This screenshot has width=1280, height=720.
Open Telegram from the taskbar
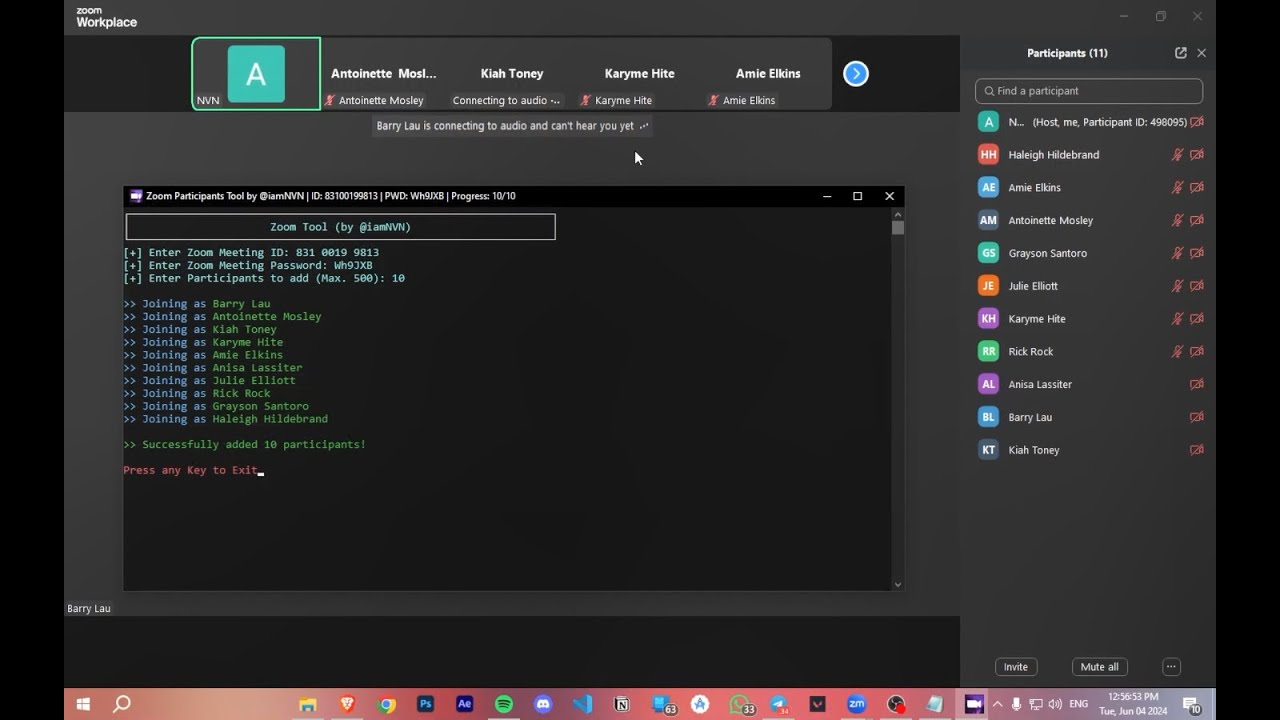click(x=779, y=704)
